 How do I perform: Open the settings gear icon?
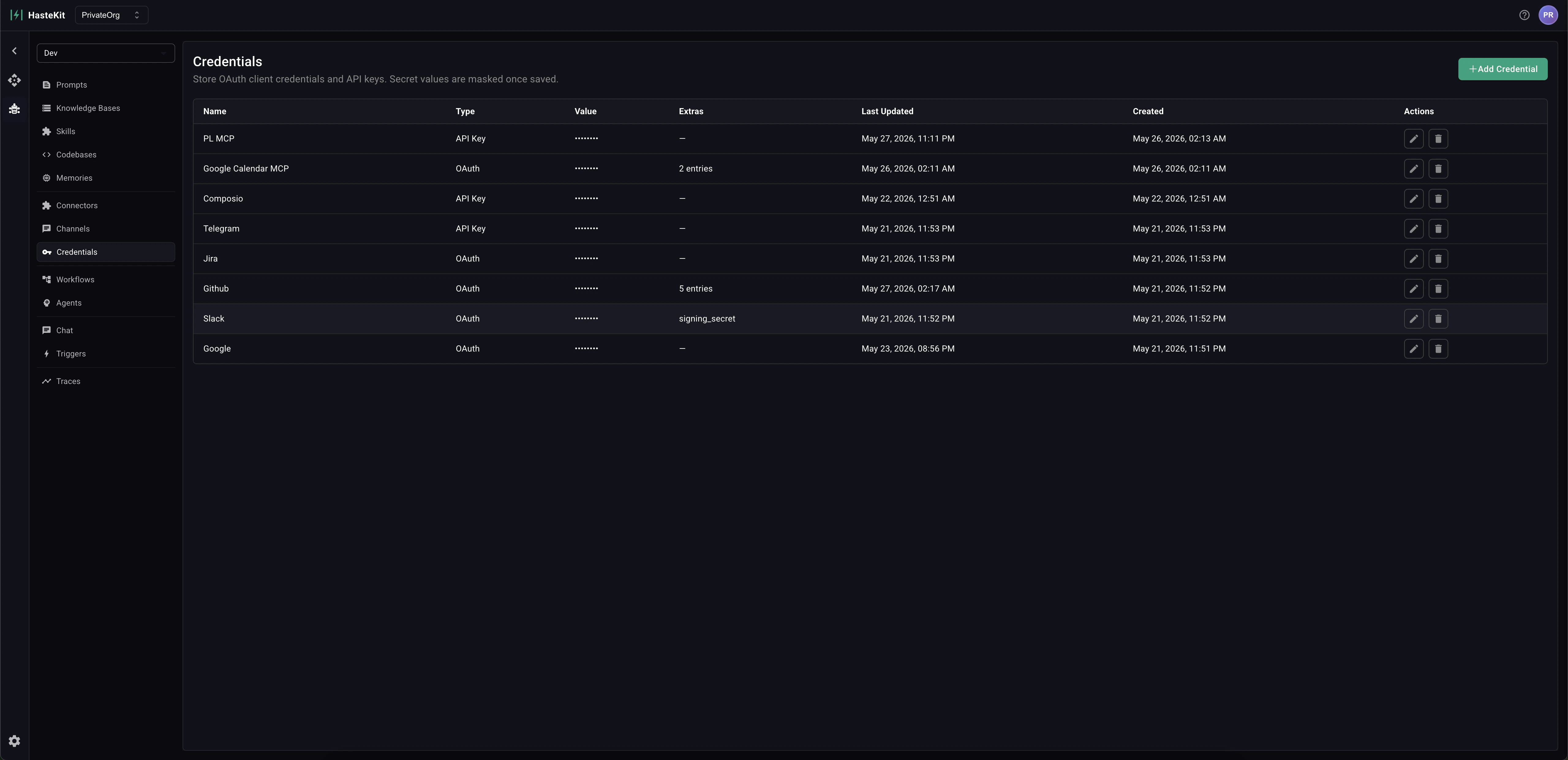pos(15,741)
